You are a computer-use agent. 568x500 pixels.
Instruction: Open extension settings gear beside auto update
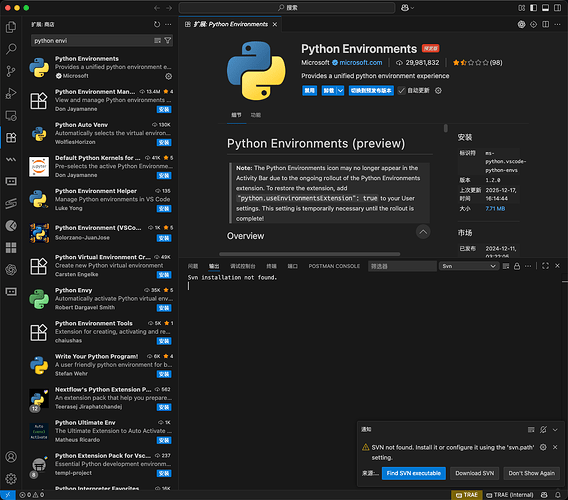point(438,91)
